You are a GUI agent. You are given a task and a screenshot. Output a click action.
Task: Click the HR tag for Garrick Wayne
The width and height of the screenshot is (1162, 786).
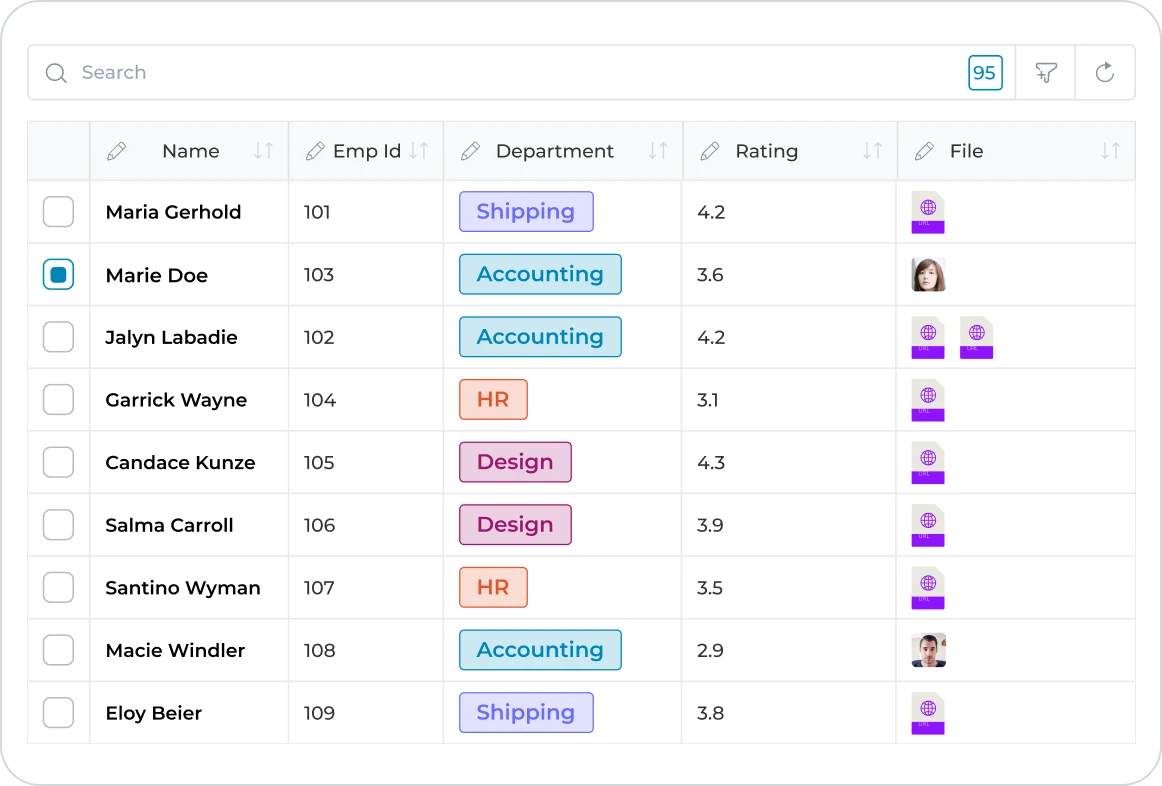coord(493,400)
